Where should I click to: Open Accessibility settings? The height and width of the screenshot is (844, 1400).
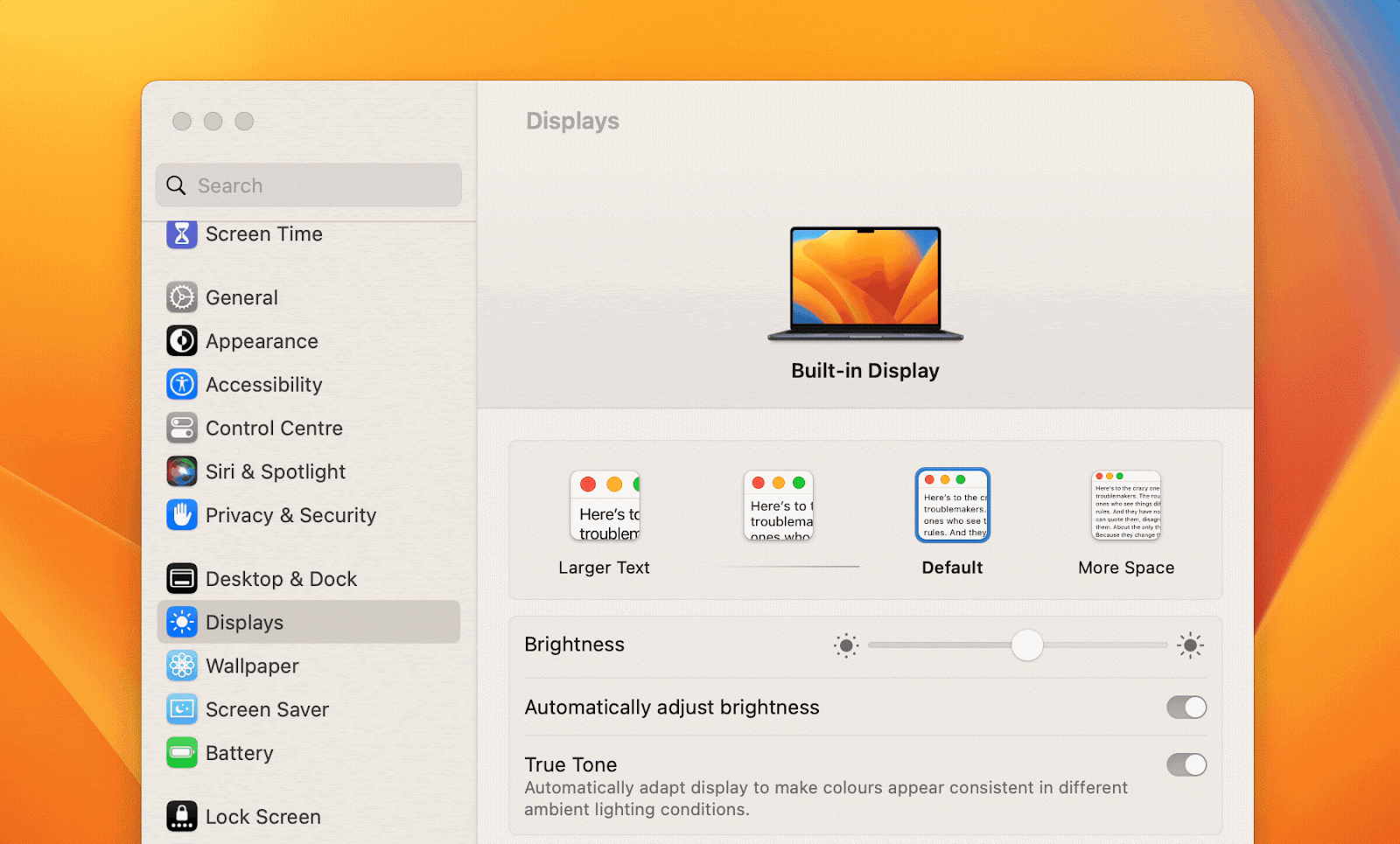[x=309, y=384]
